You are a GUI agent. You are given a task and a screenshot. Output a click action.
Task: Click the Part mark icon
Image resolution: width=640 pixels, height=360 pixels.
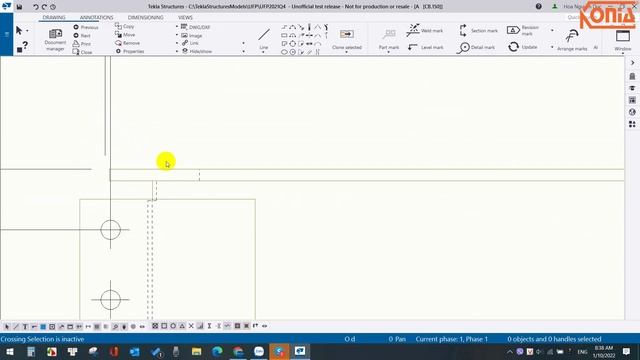(389, 34)
